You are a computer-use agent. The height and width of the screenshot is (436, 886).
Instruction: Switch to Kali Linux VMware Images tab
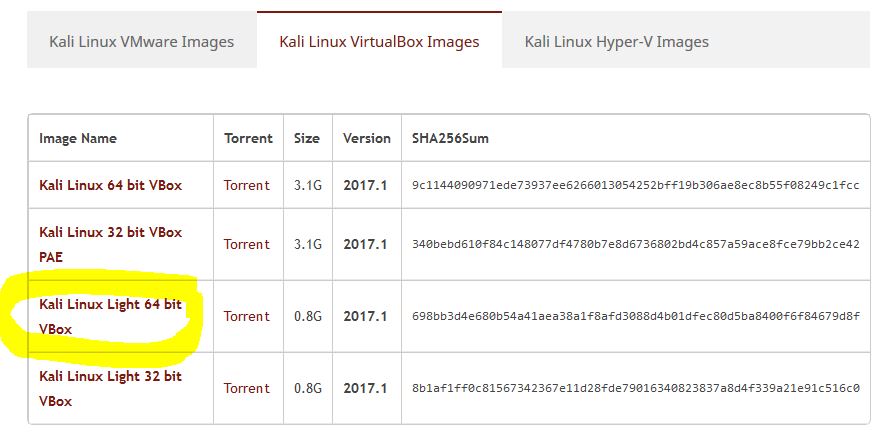(141, 42)
